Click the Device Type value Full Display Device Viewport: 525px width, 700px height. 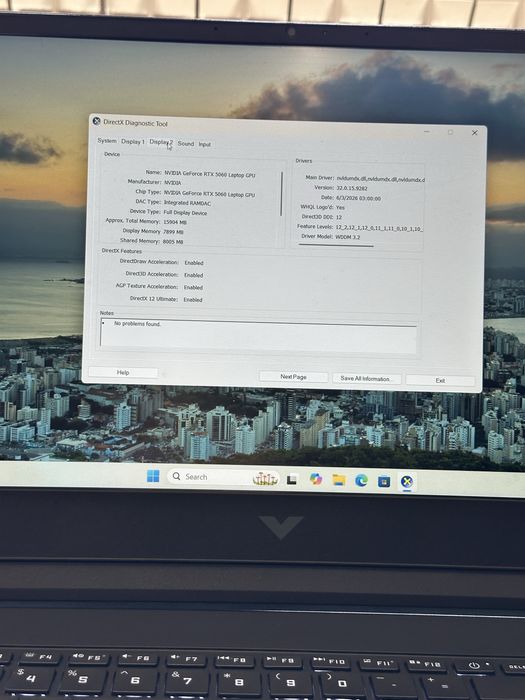[185, 213]
